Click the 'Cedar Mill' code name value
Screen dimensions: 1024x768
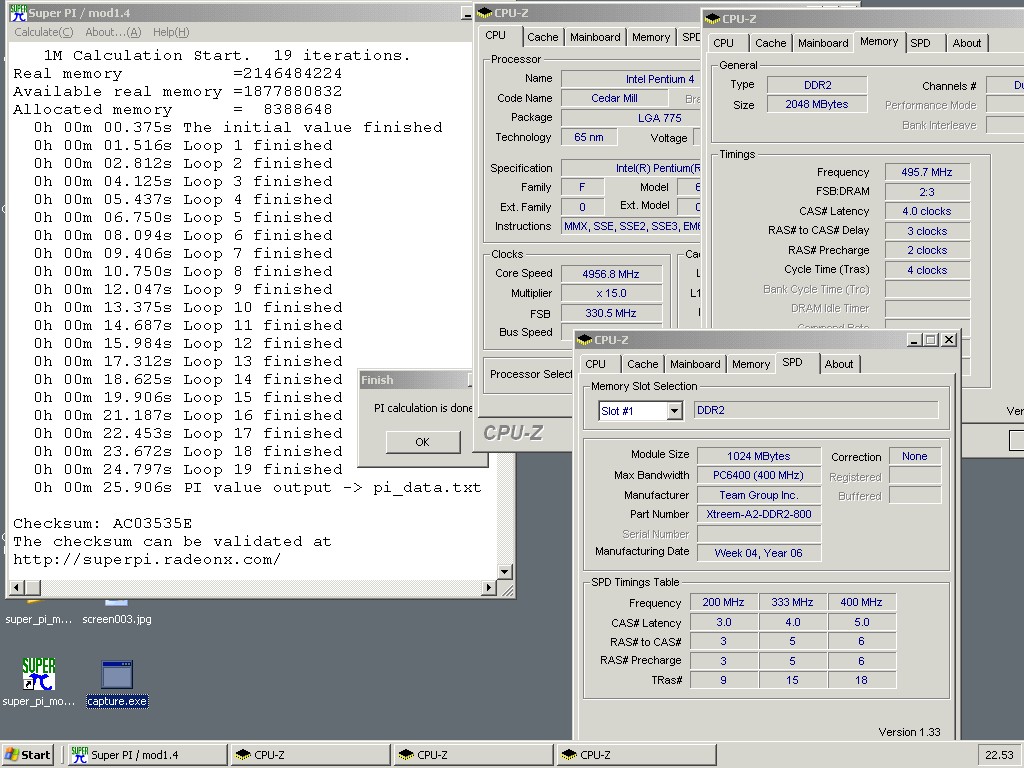614,98
